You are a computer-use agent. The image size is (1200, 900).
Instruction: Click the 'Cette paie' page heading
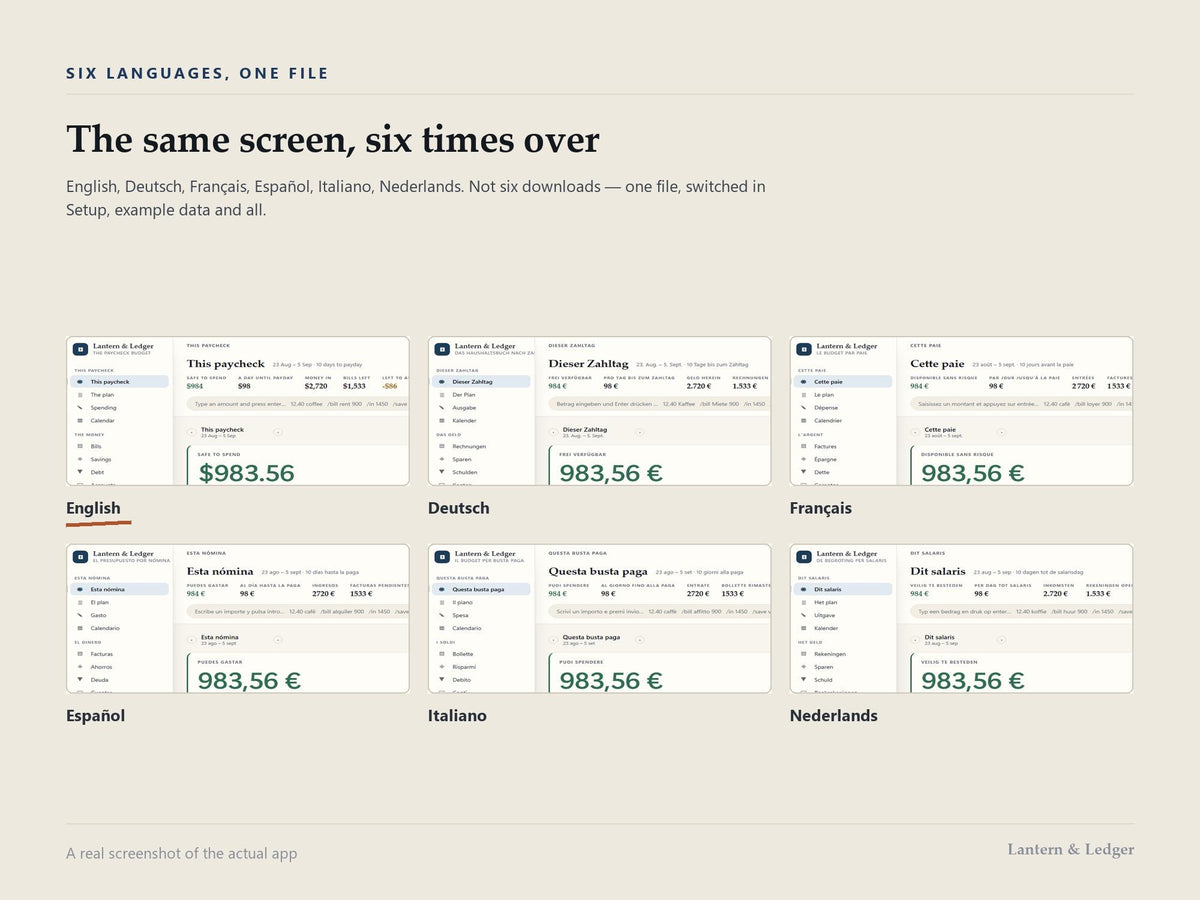click(938, 364)
